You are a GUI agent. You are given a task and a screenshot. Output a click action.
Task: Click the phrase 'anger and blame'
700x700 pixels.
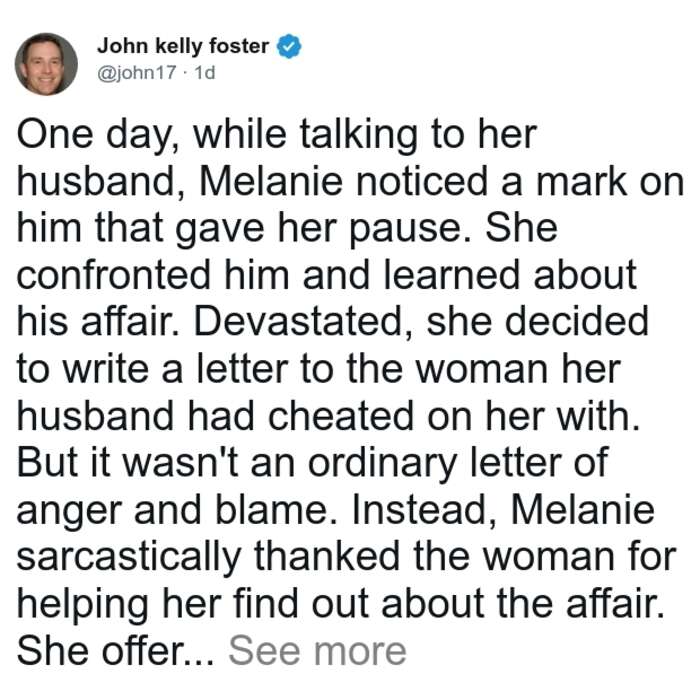pyautogui.click(x=172, y=512)
